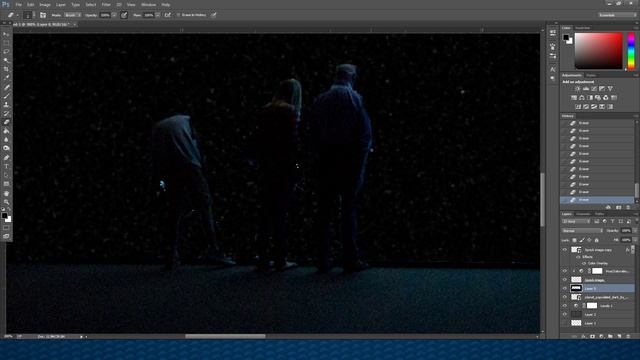
Task: Open the Window menu
Action: coord(148,4)
